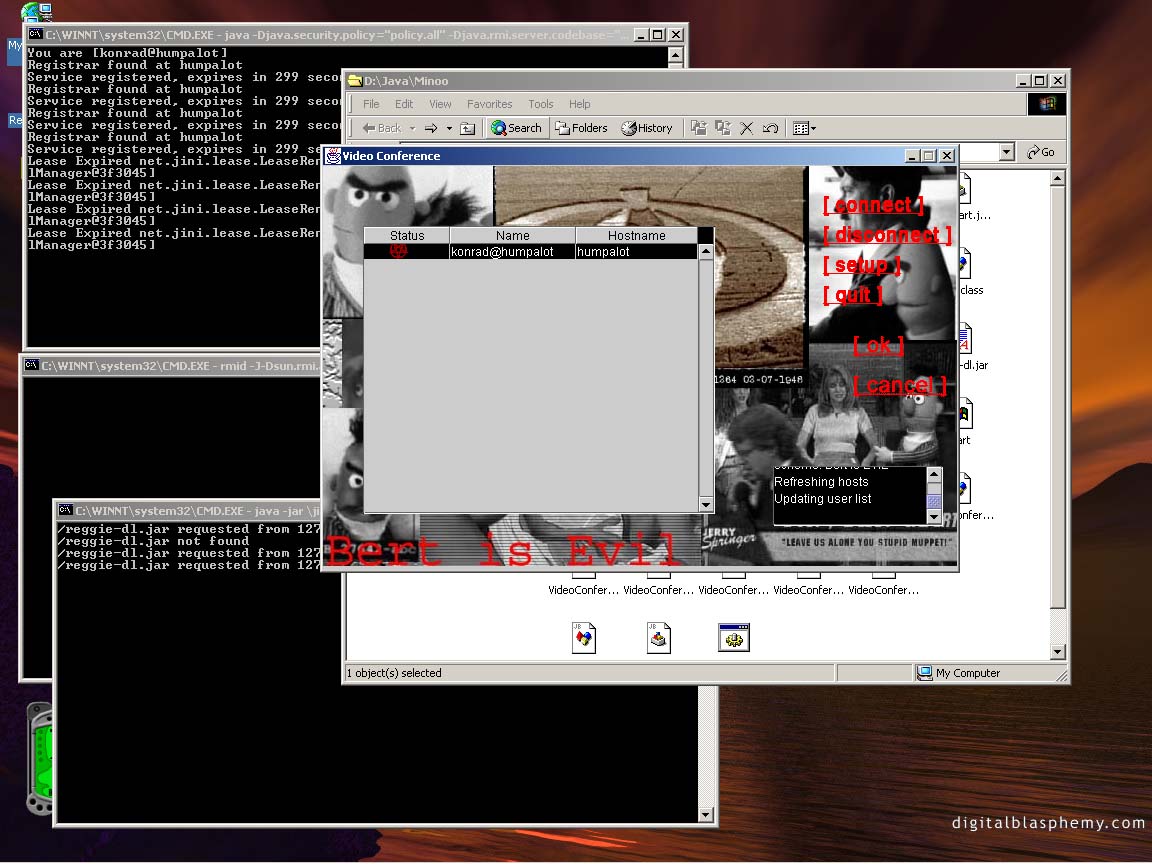This screenshot has width=1152, height=864.
Task: Click the Forward arrow in Explorer toolbar
Action: coord(431,129)
